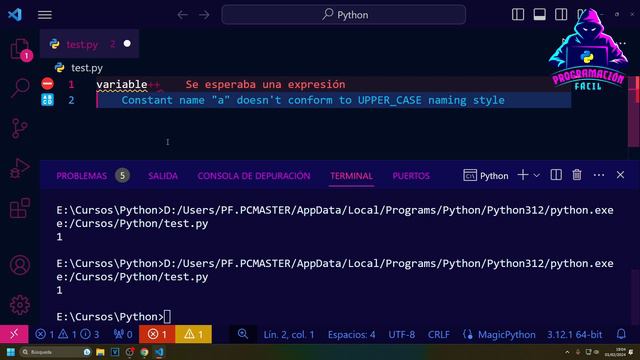Click the 'Lín. 2, col. 1' cursor position
The image size is (640, 360).
pyautogui.click(x=289, y=335)
